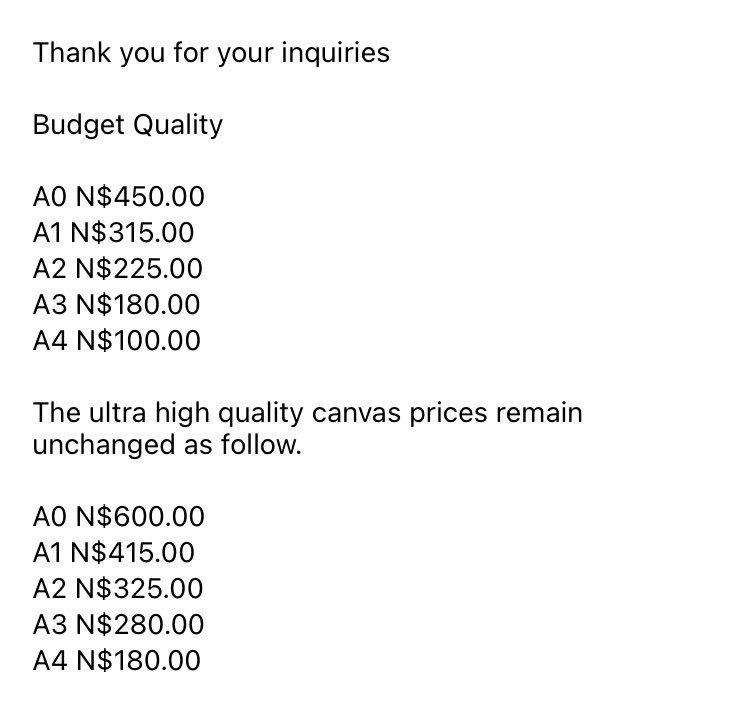
Task: Click the 'ultra high quality canvas prices' sentence
Action: coord(308,413)
